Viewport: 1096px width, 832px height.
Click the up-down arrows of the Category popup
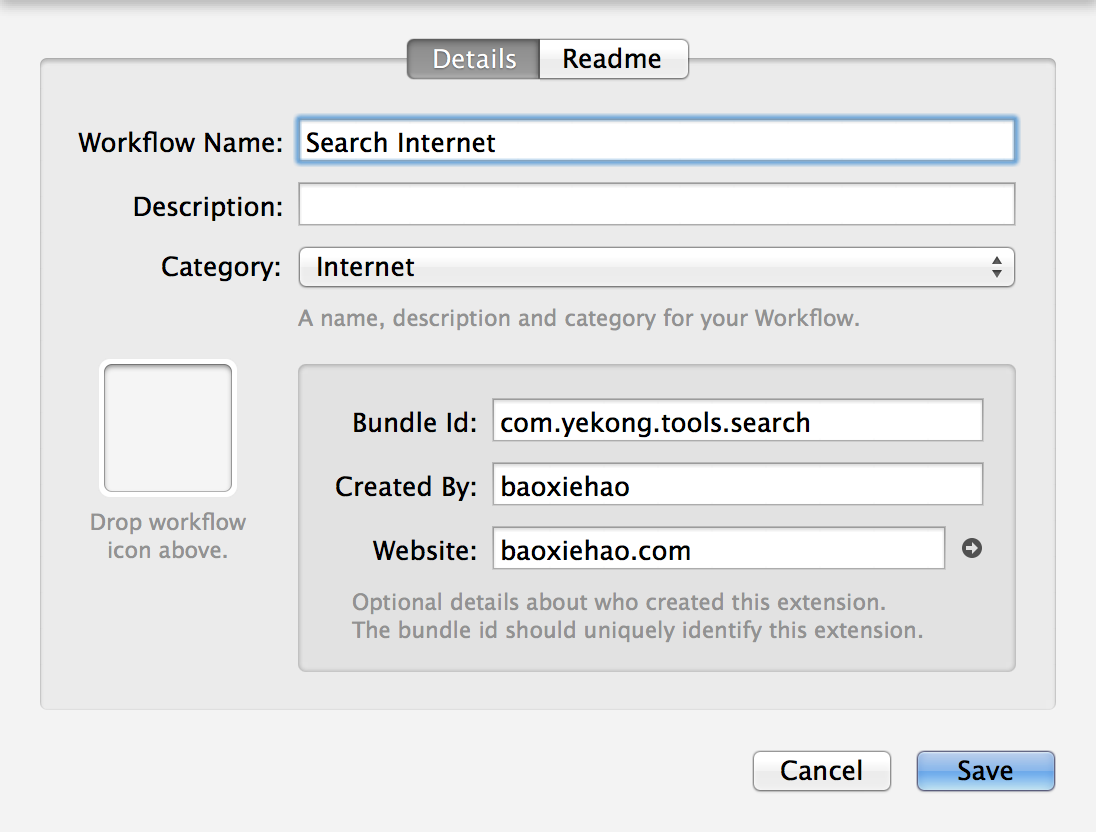pyautogui.click(x=996, y=267)
